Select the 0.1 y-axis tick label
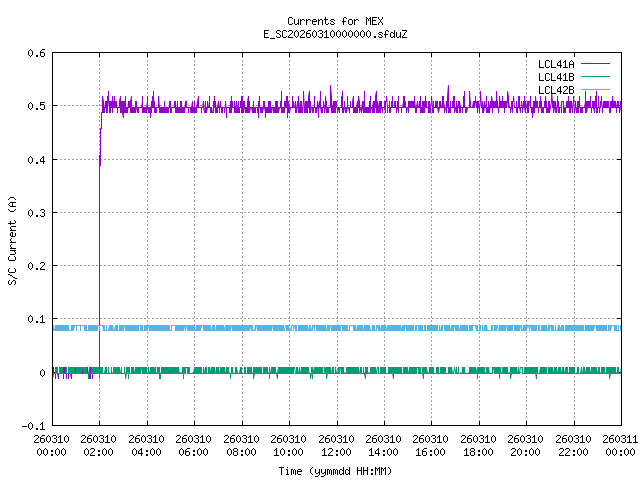This screenshot has height=480, width=640. coord(35,320)
